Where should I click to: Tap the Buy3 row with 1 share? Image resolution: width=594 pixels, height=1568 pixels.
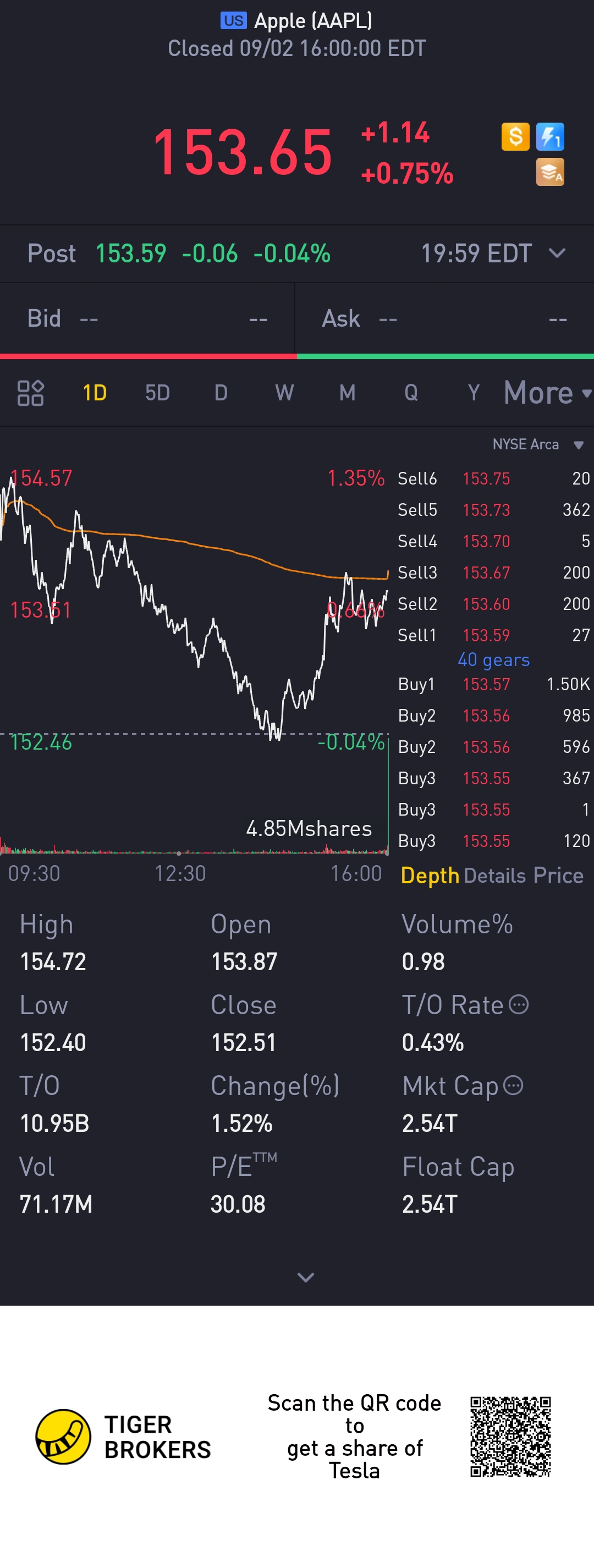pos(493,810)
